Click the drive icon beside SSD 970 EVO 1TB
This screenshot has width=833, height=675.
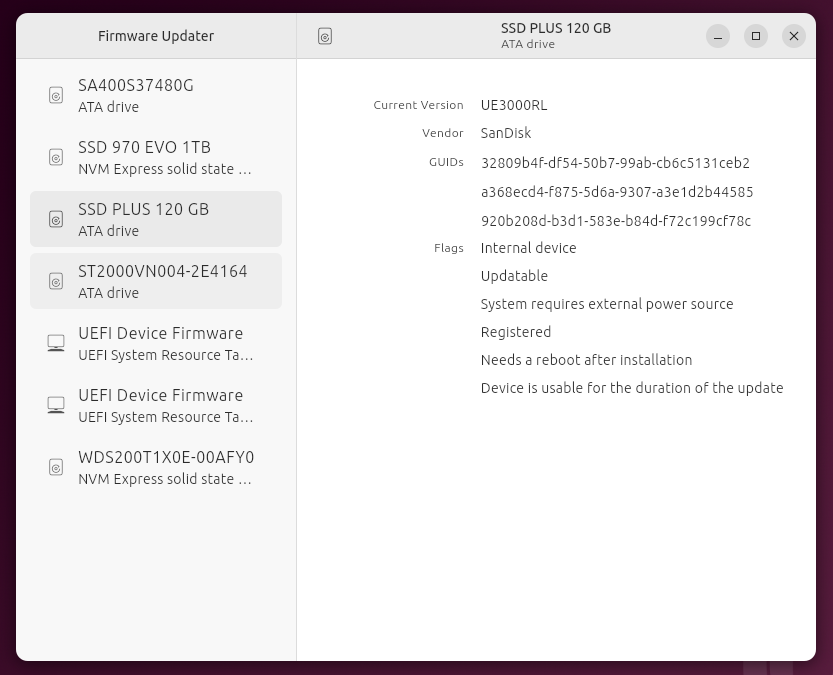pyautogui.click(x=56, y=157)
